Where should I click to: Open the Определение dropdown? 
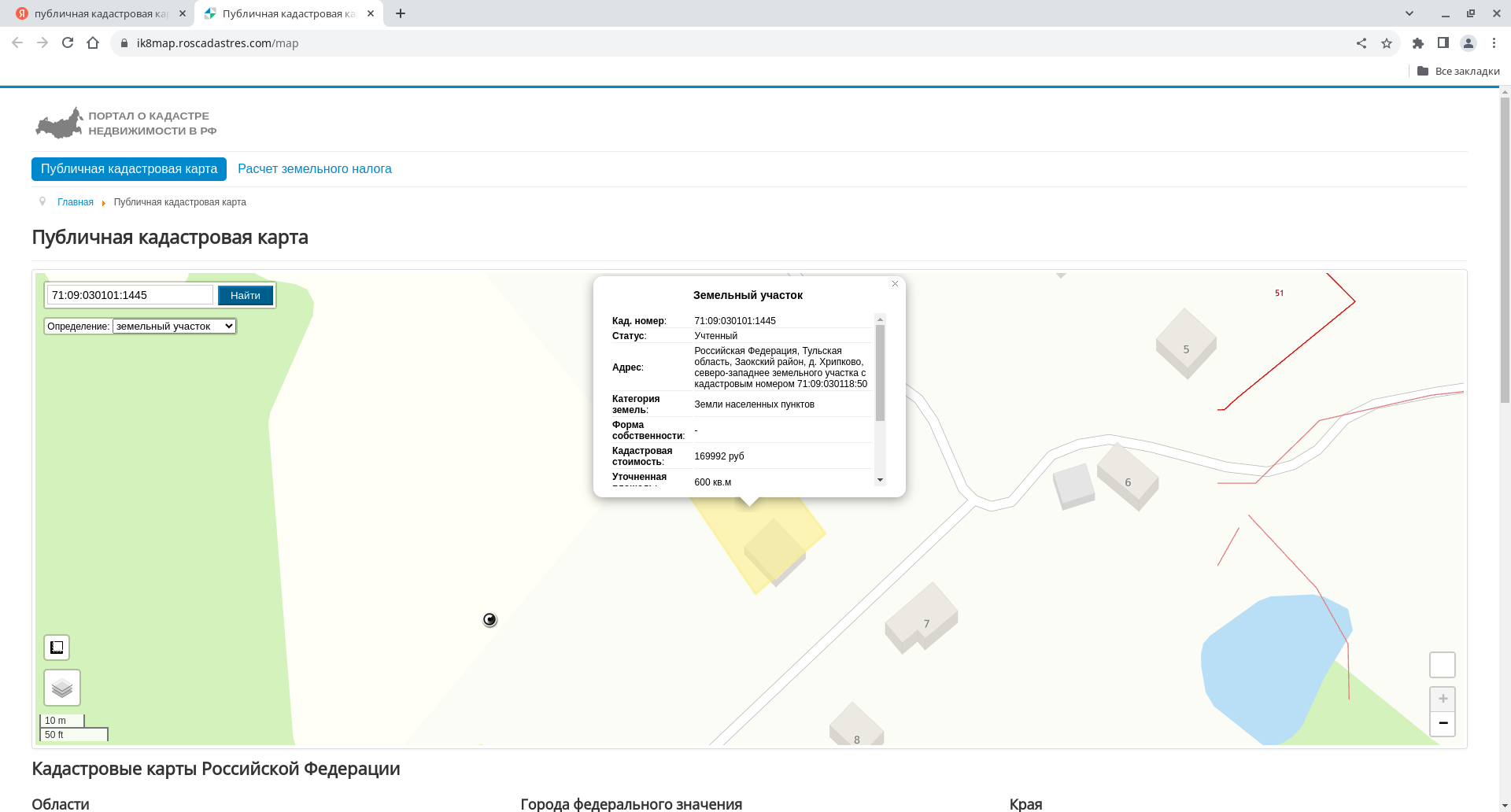(x=174, y=326)
